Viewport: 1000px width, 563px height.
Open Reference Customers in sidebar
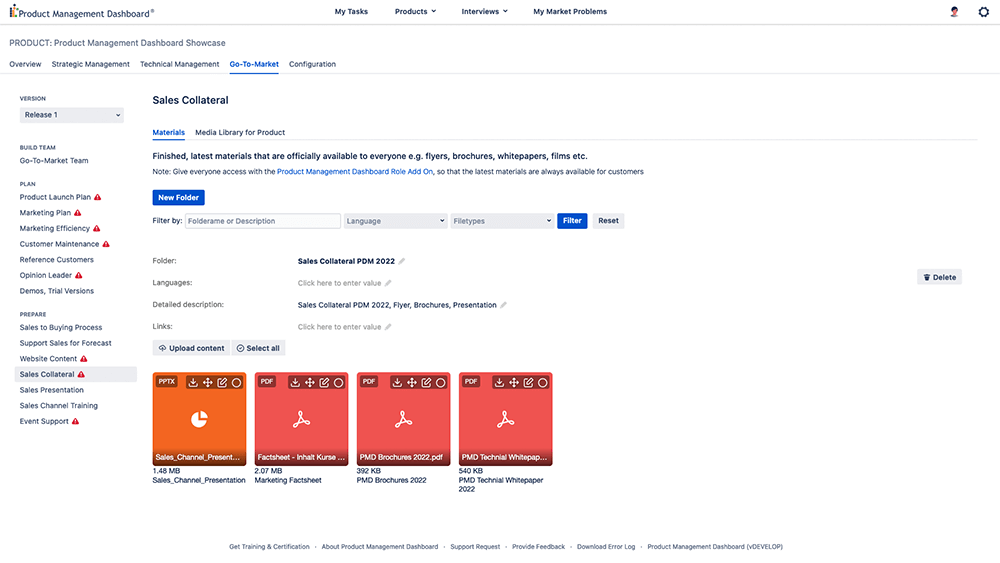(x=57, y=260)
